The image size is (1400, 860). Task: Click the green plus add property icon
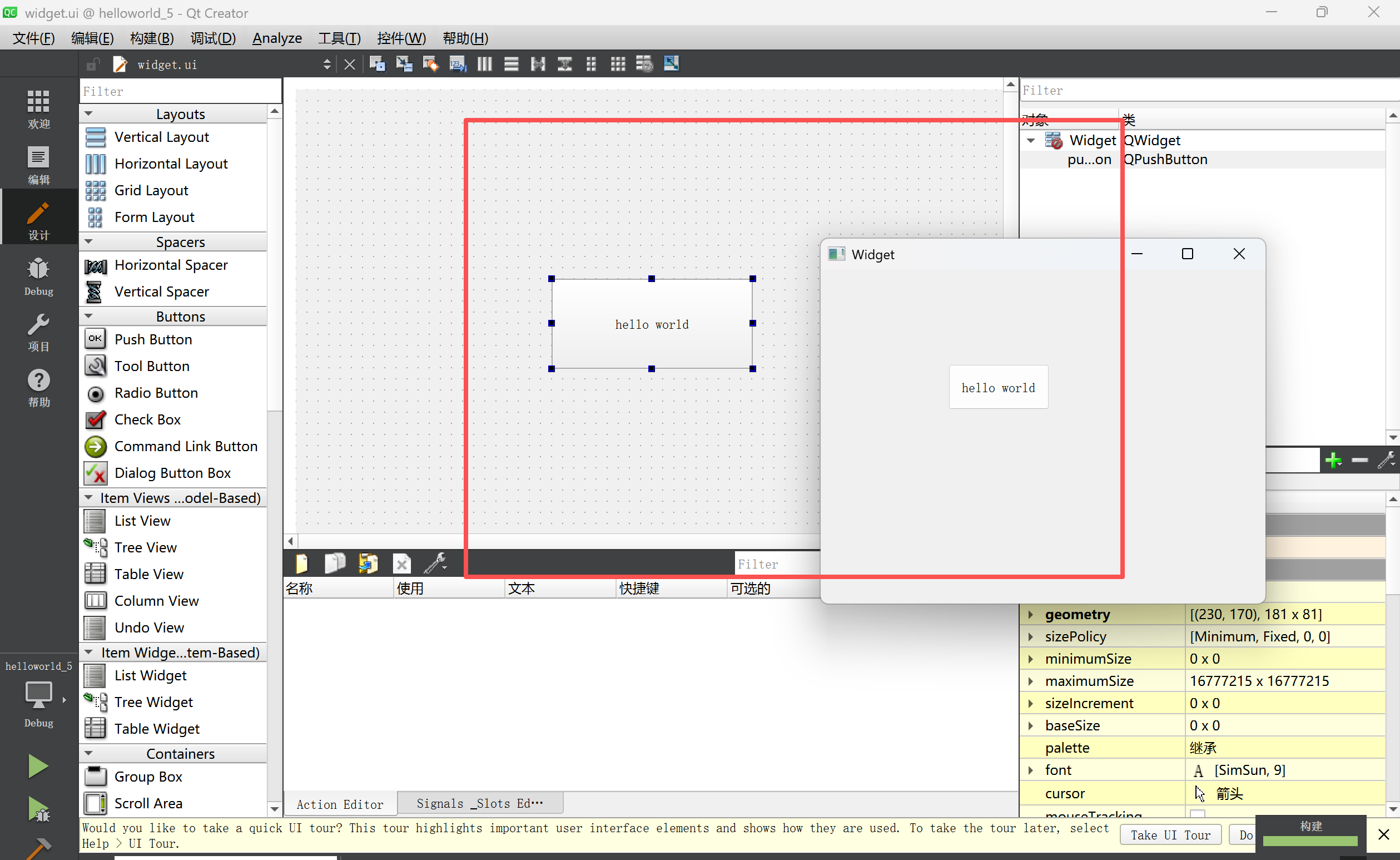tap(1332, 459)
